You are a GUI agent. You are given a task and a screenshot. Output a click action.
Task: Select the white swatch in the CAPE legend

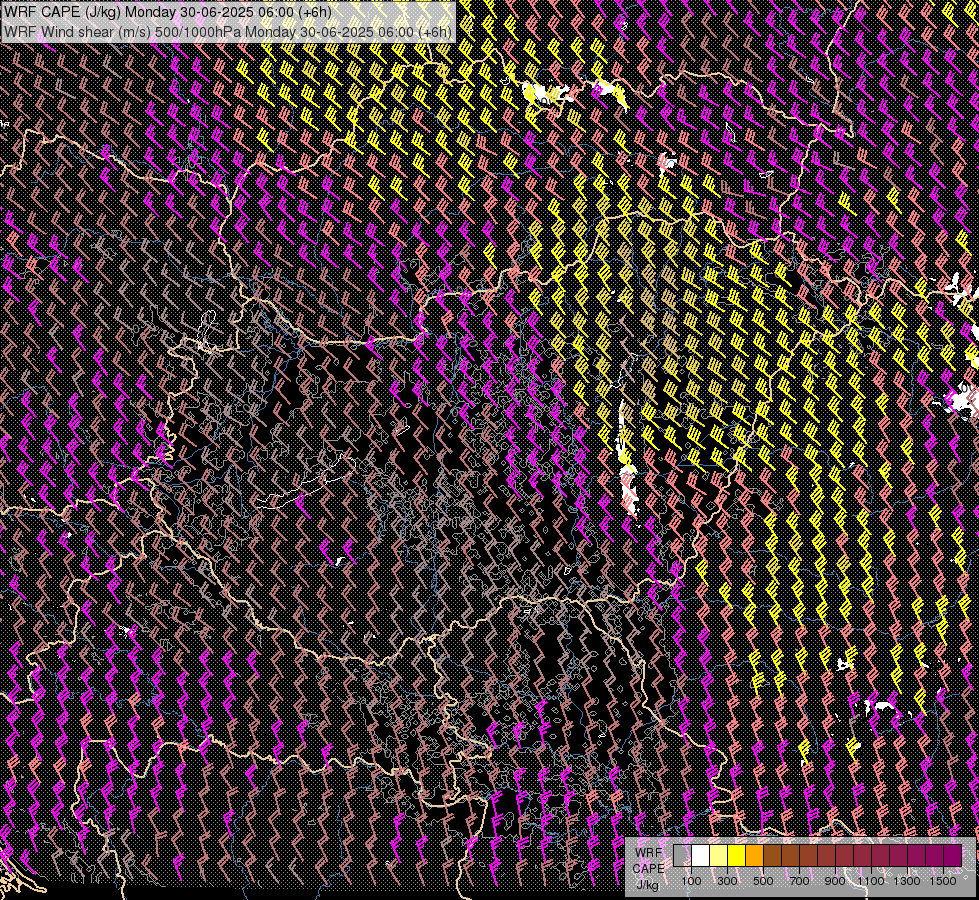click(x=701, y=855)
